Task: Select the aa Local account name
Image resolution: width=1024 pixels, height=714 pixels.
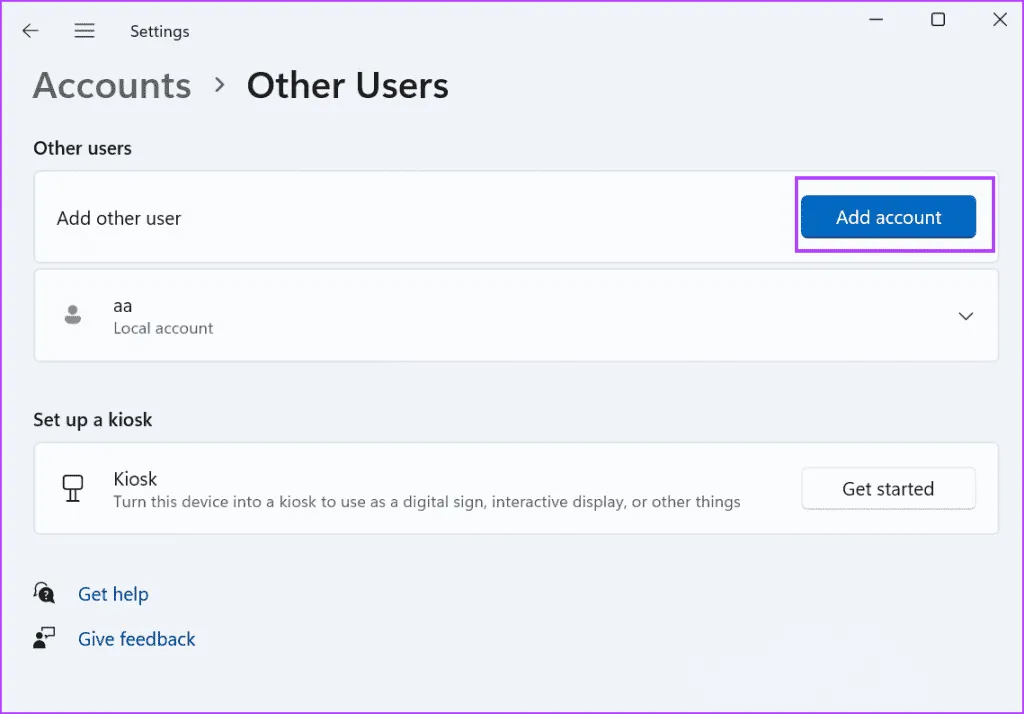Action: pos(123,306)
